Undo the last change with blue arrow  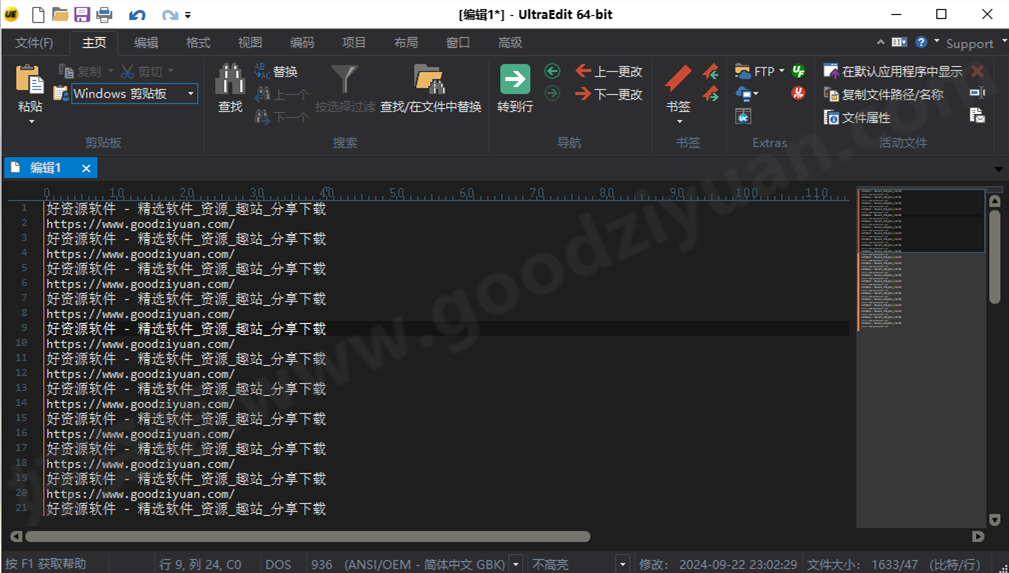(x=137, y=14)
